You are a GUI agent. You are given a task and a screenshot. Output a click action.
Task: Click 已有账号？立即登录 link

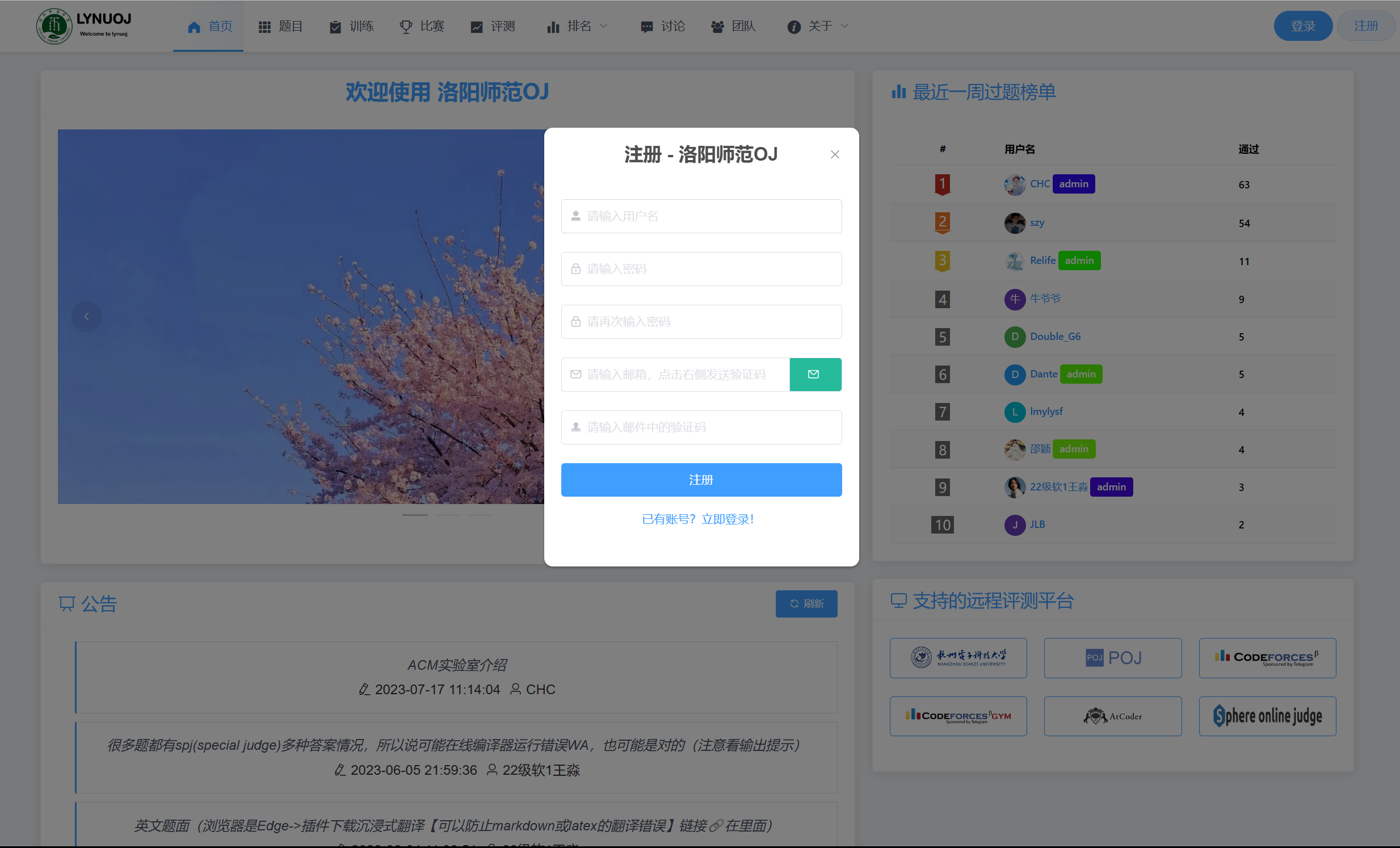pyautogui.click(x=697, y=519)
